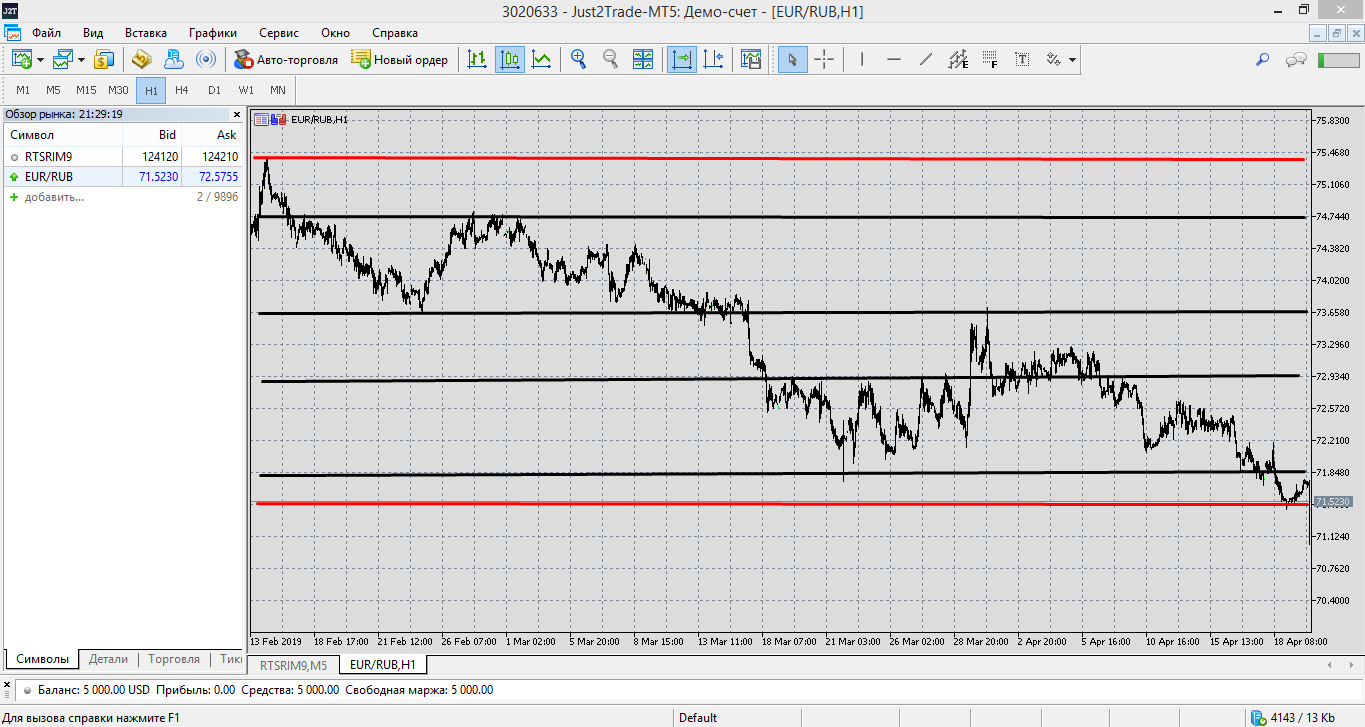
Task: Click добавить... to add symbol
Action: point(54,197)
